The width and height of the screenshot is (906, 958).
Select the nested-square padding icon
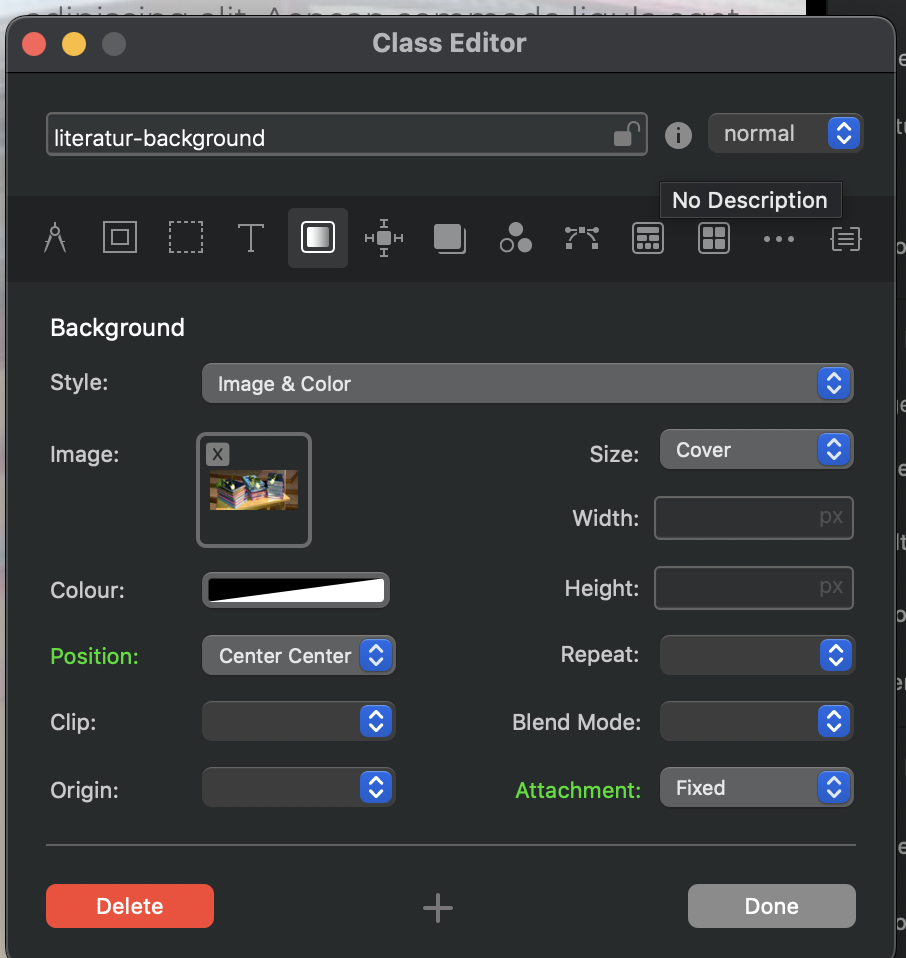(x=120, y=238)
